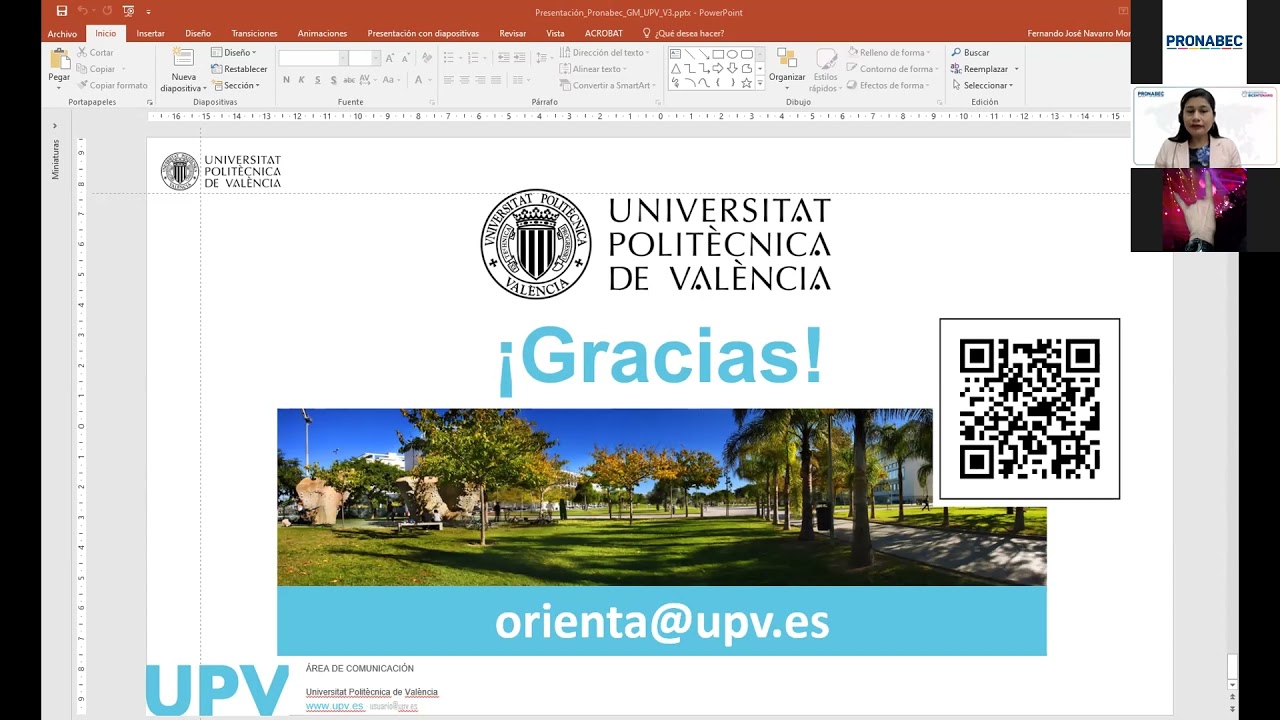Switch to the Insertar tab
The width and height of the screenshot is (1280, 720).
151,33
